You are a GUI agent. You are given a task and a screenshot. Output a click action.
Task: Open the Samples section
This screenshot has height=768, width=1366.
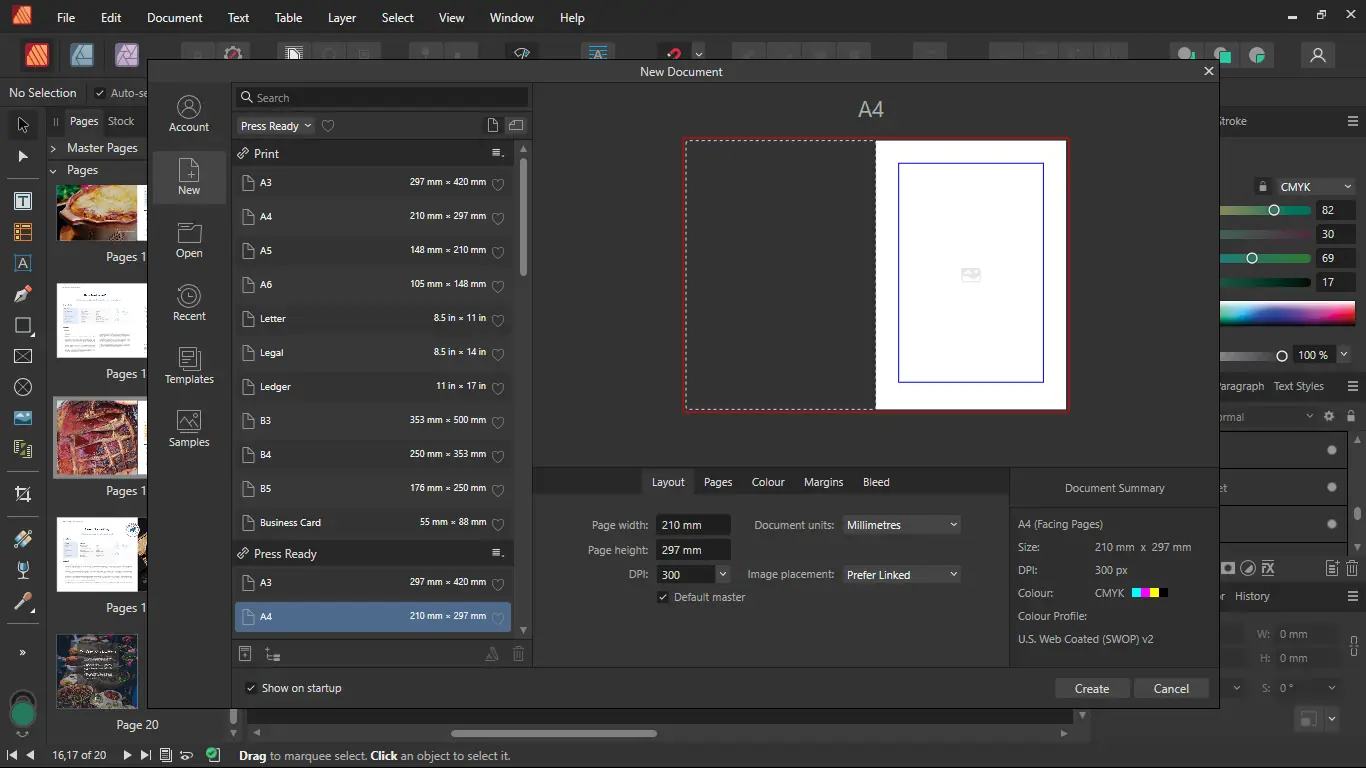point(189,429)
